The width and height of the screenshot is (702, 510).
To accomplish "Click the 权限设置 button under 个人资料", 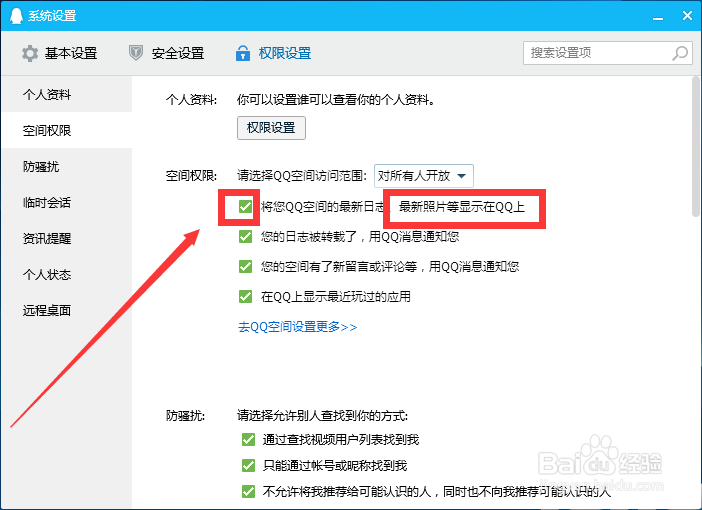I will [x=271, y=128].
